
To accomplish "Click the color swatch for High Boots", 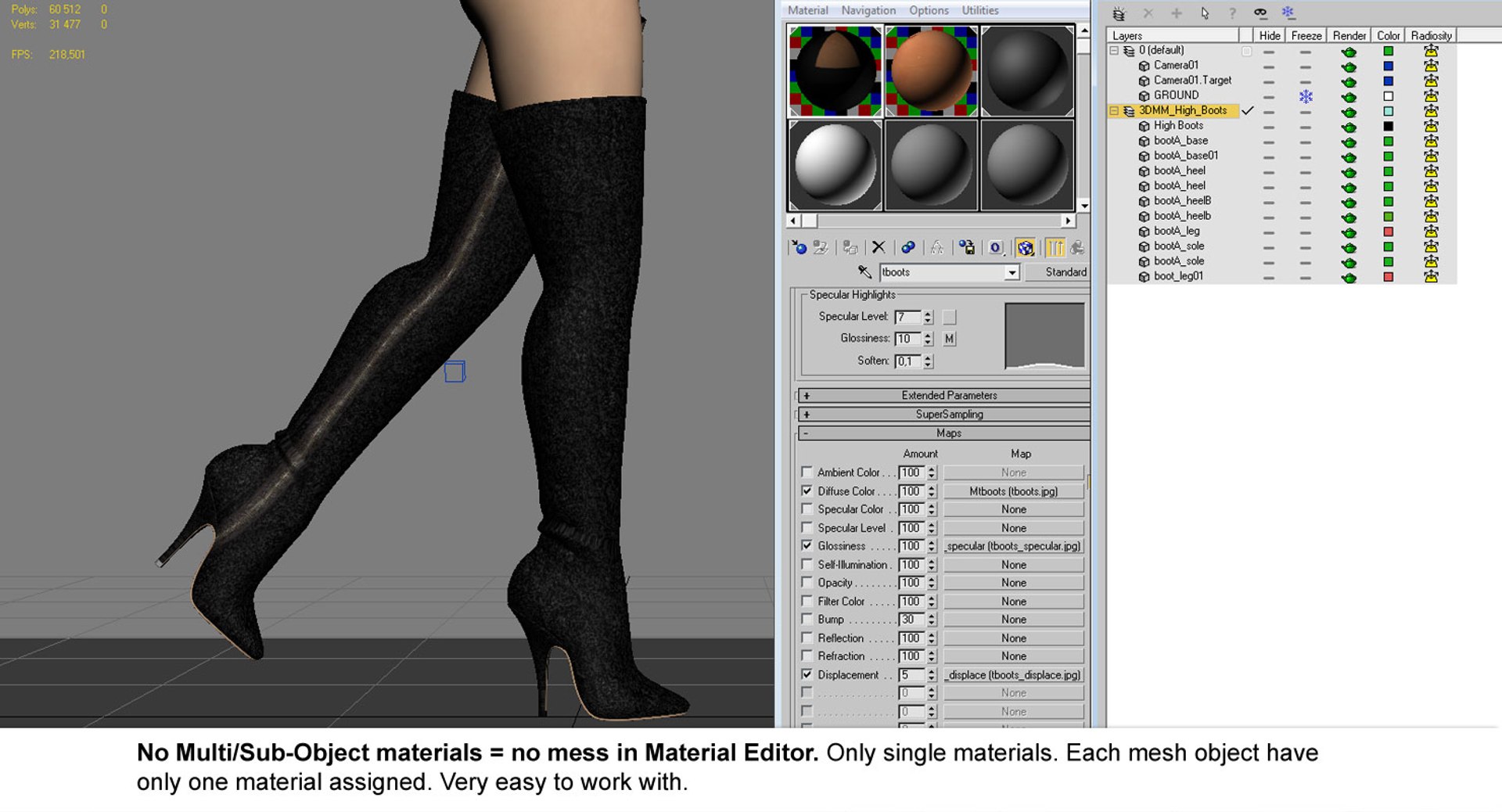I will (1389, 126).
